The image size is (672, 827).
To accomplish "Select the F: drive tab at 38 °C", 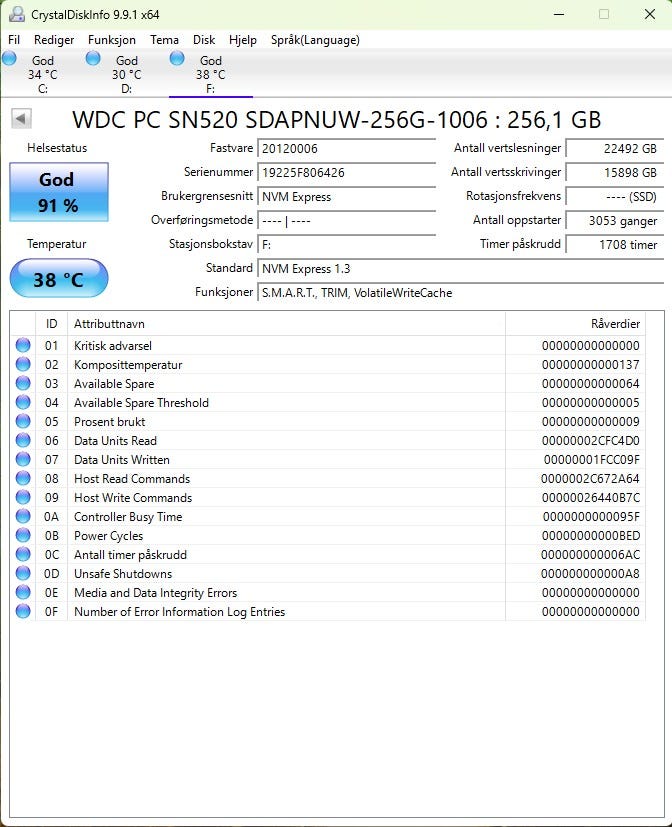I will coord(210,74).
